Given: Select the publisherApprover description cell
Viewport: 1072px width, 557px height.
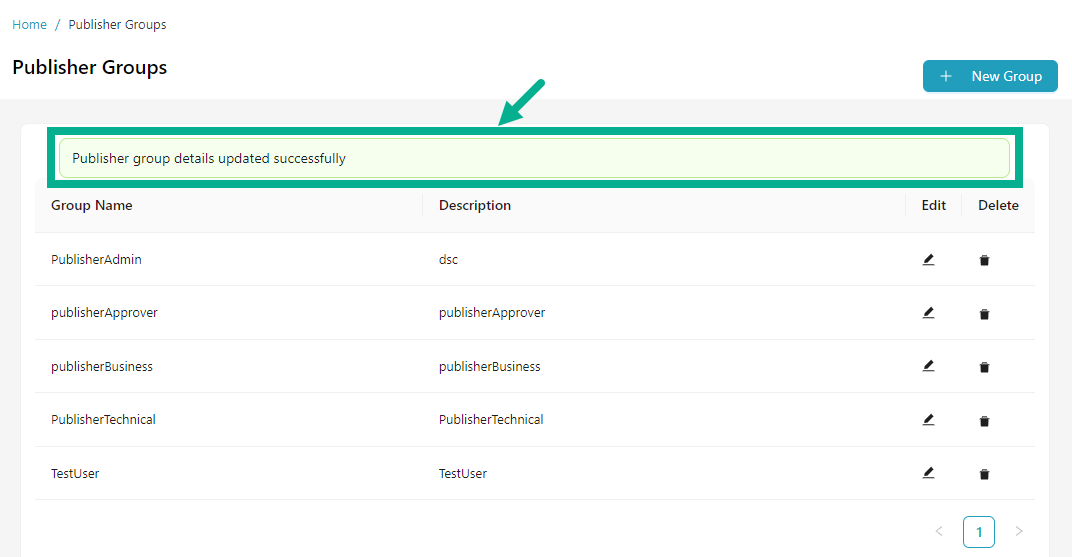Looking at the screenshot, I should (492, 313).
